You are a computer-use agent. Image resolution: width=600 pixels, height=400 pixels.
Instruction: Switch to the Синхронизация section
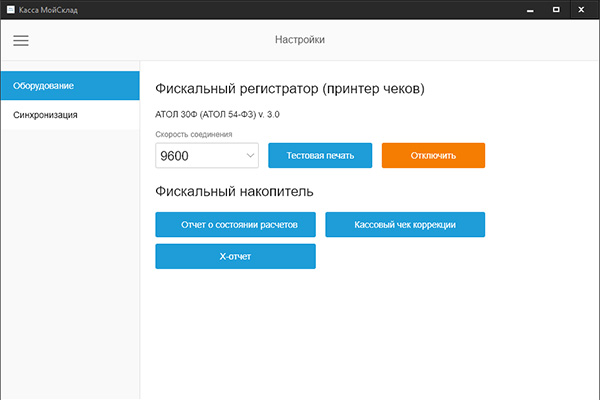coord(70,115)
